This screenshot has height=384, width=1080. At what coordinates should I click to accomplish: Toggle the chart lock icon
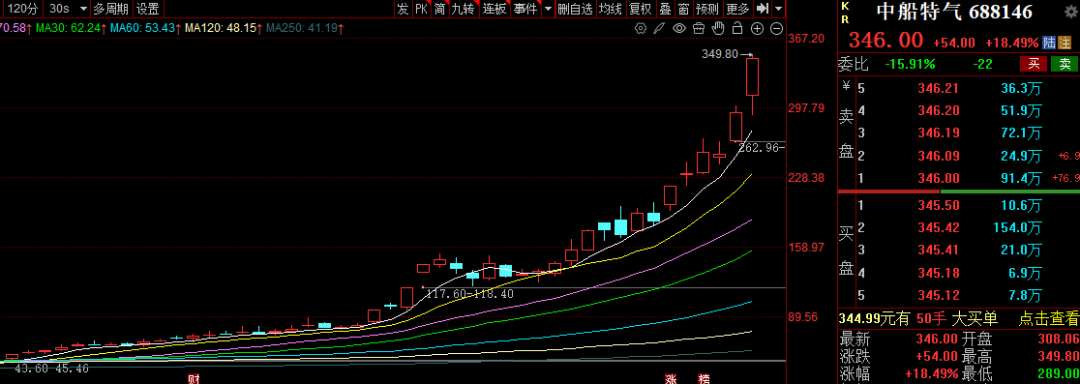(737, 28)
